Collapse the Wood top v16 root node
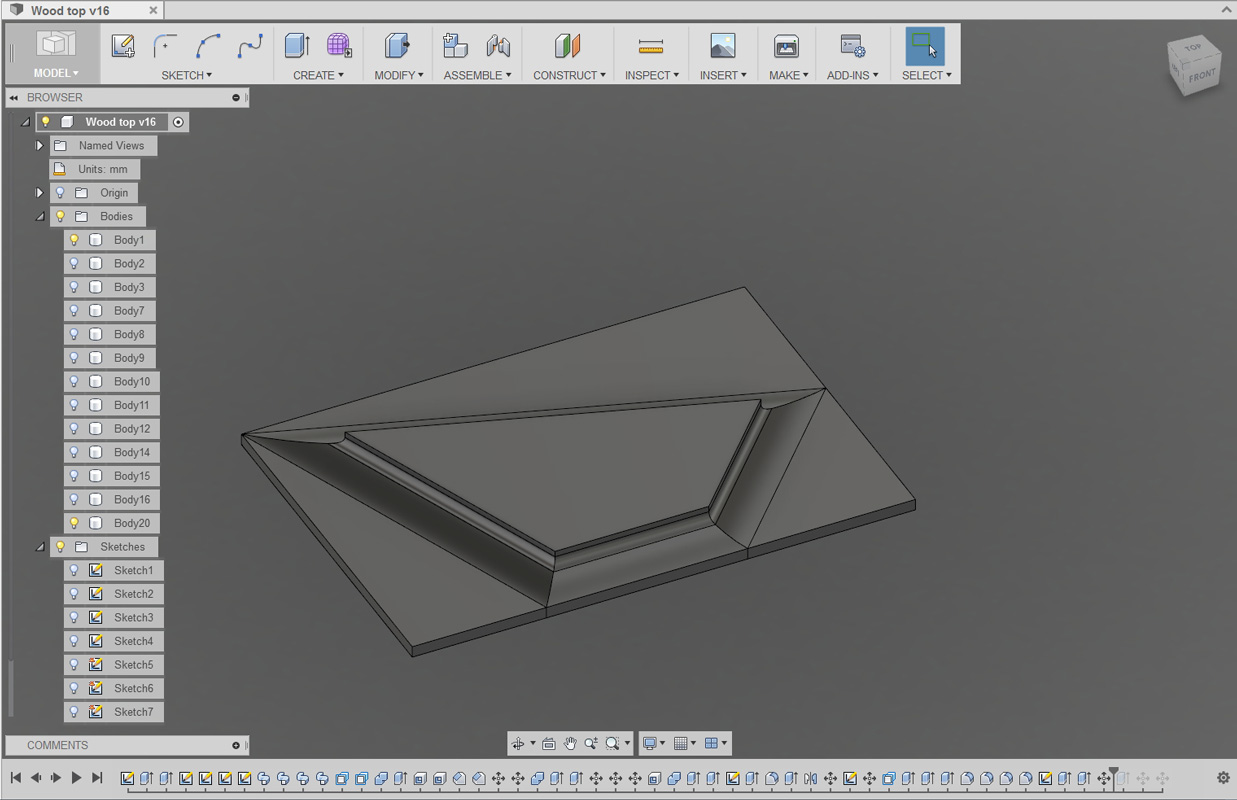Image resolution: width=1237 pixels, height=800 pixels. tap(26, 122)
